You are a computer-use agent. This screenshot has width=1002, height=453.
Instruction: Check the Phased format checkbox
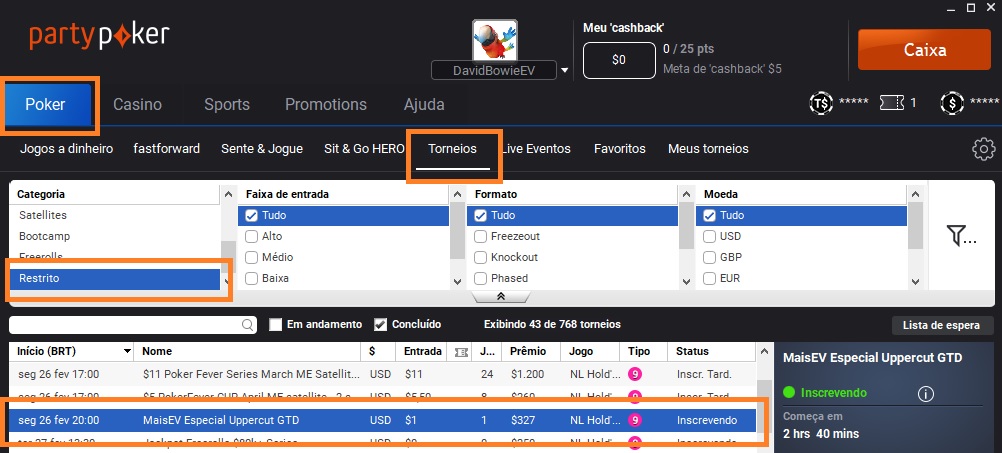pos(480,279)
